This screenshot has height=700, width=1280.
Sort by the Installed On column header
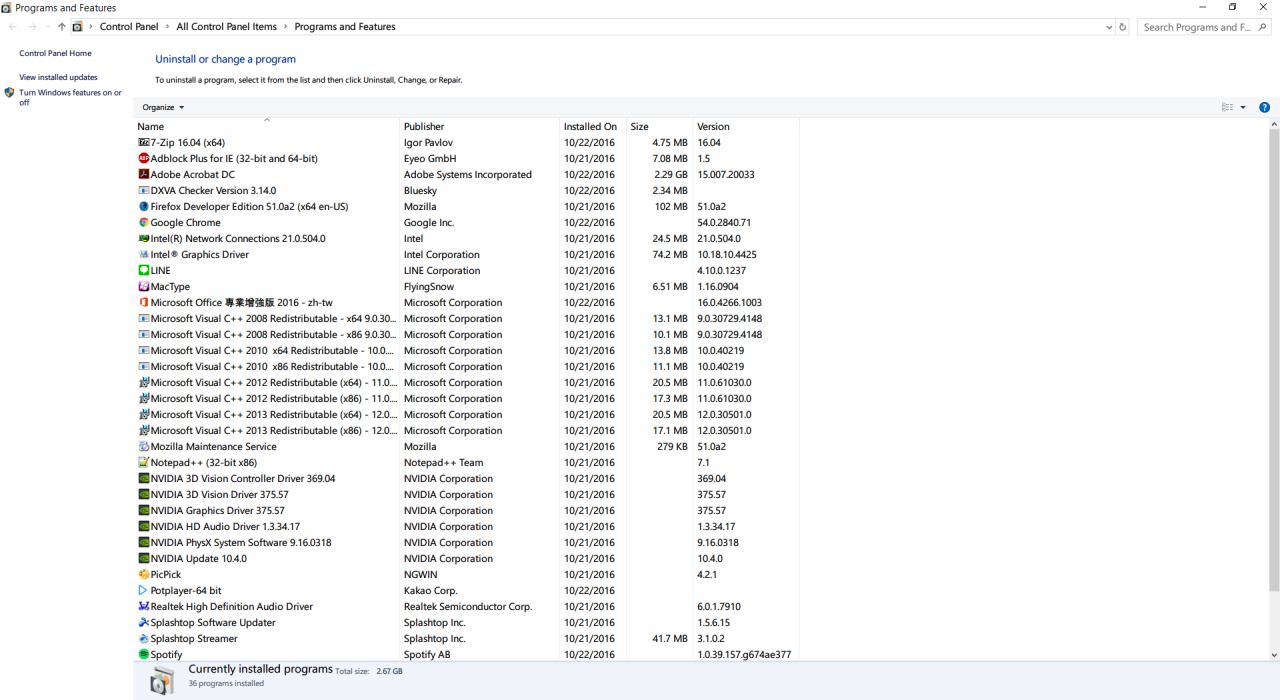coord(593,127)
